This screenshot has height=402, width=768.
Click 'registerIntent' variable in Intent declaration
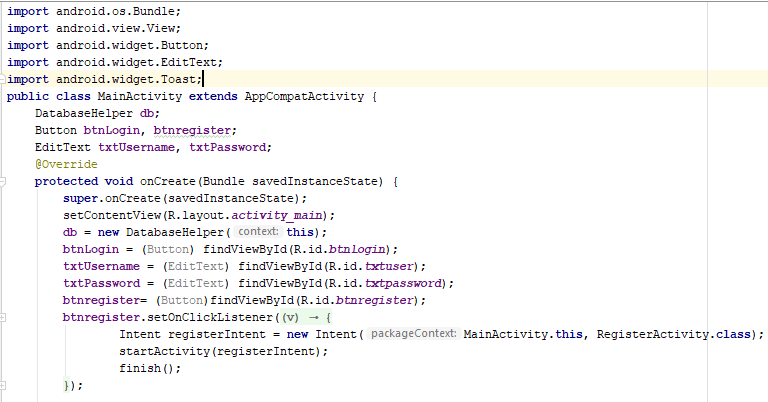pos(216,334)
